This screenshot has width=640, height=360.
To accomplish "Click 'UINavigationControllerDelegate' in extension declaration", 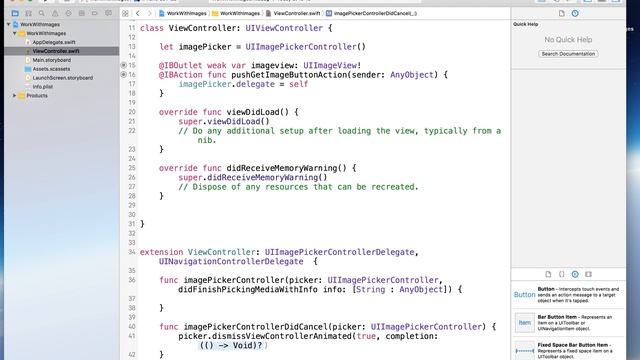I will [x=231, y=262].
